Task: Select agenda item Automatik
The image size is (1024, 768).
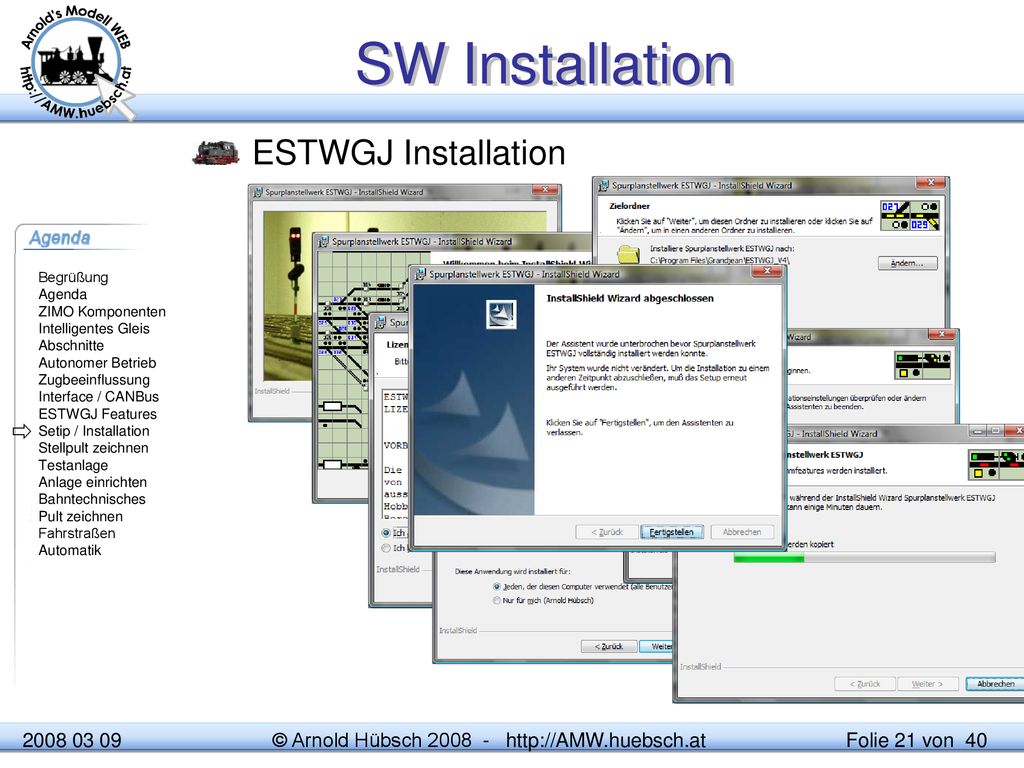Action: click(x=70, y=551)
